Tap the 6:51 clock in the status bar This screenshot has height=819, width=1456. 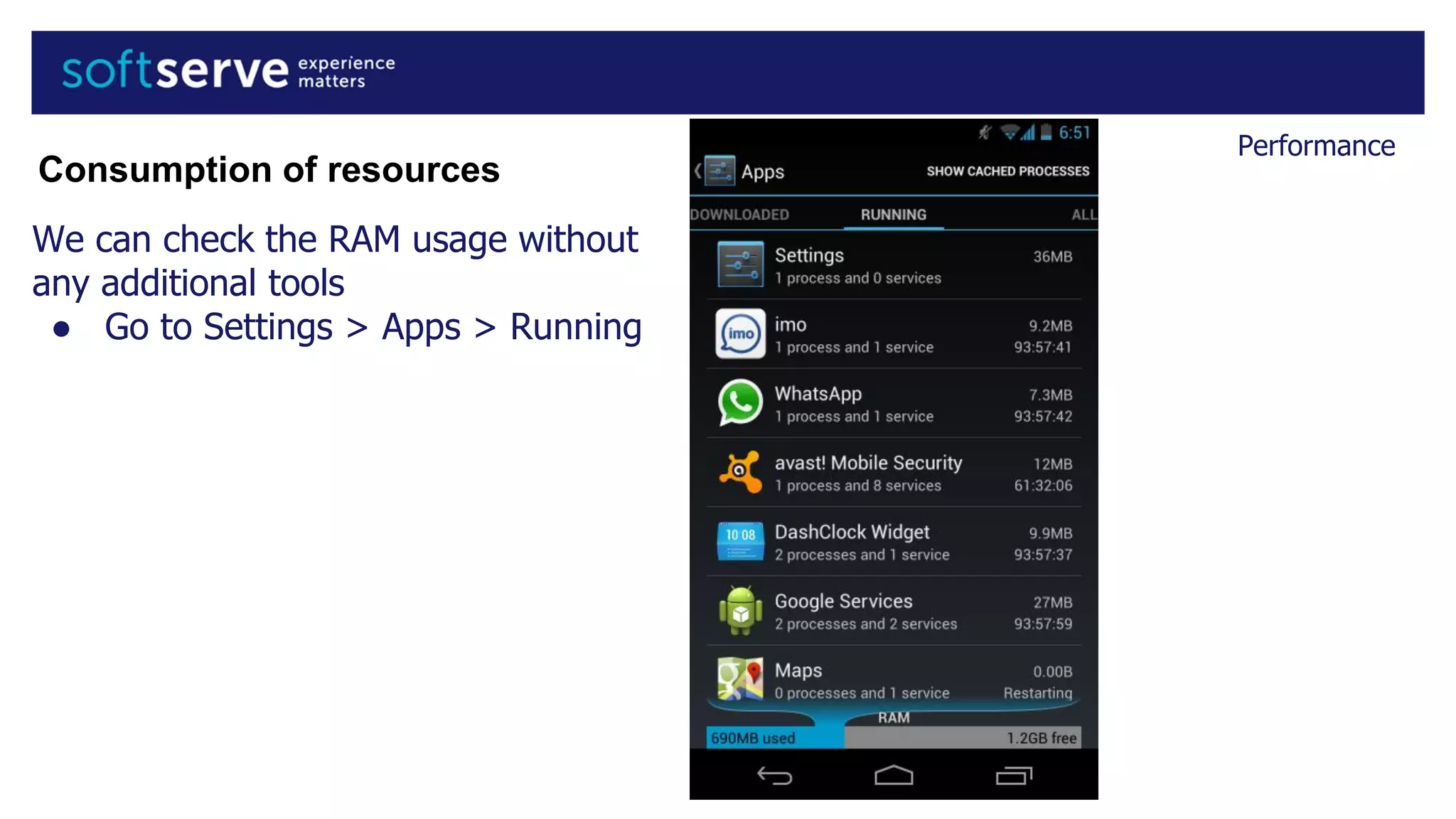1074,132
